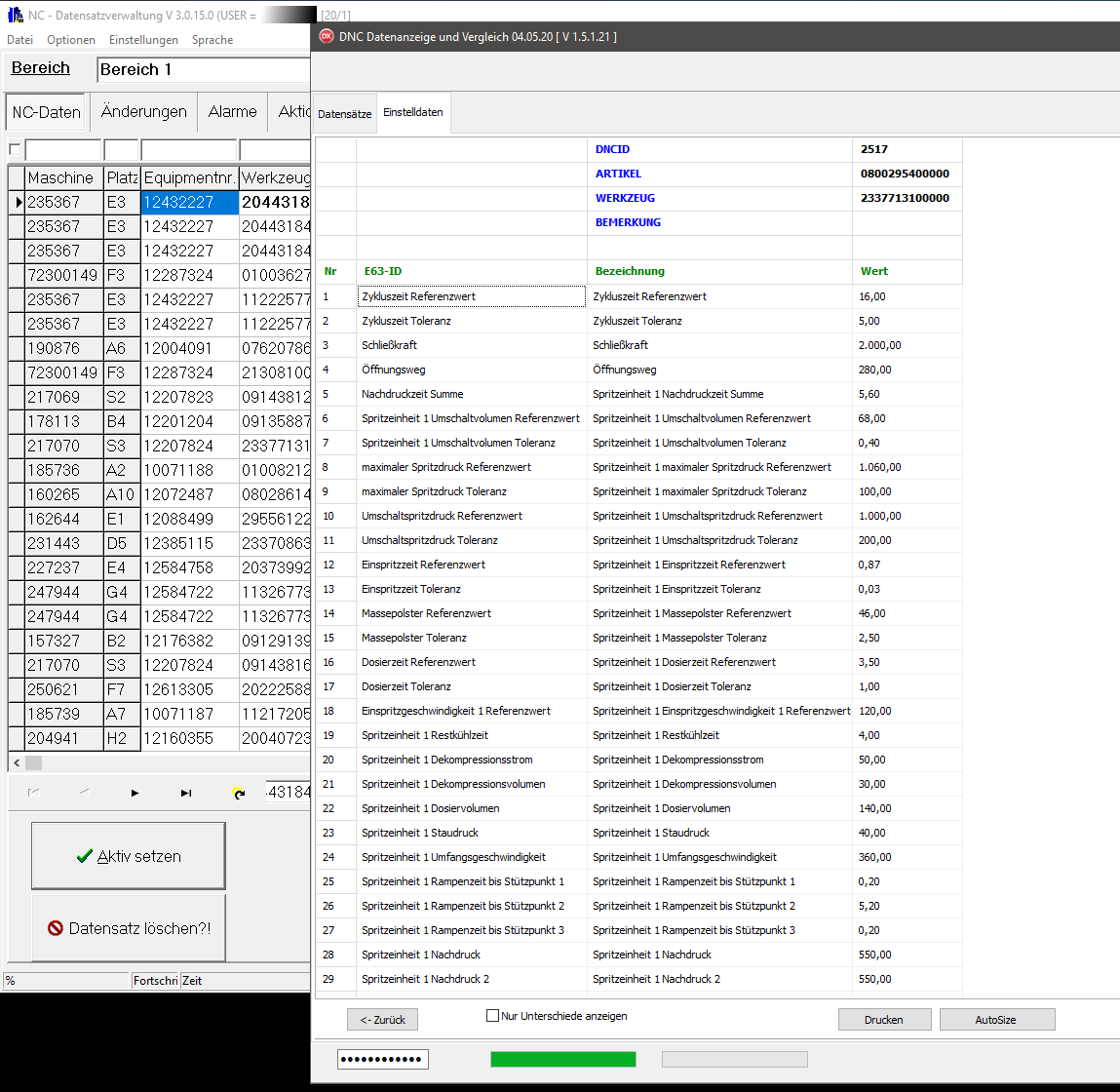Go to next record navigator arrow
Viewport: 1120px width, 1092px height.
click(x=135, y=793)
